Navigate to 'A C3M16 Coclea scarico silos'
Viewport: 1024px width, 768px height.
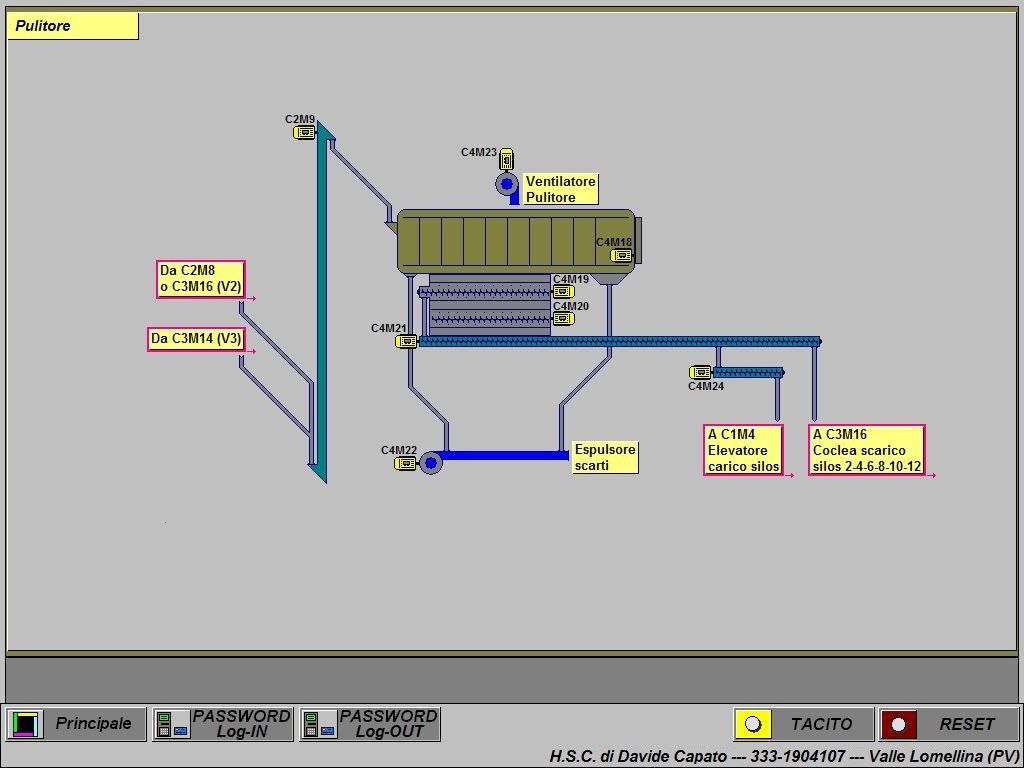(x=866, y=450)
